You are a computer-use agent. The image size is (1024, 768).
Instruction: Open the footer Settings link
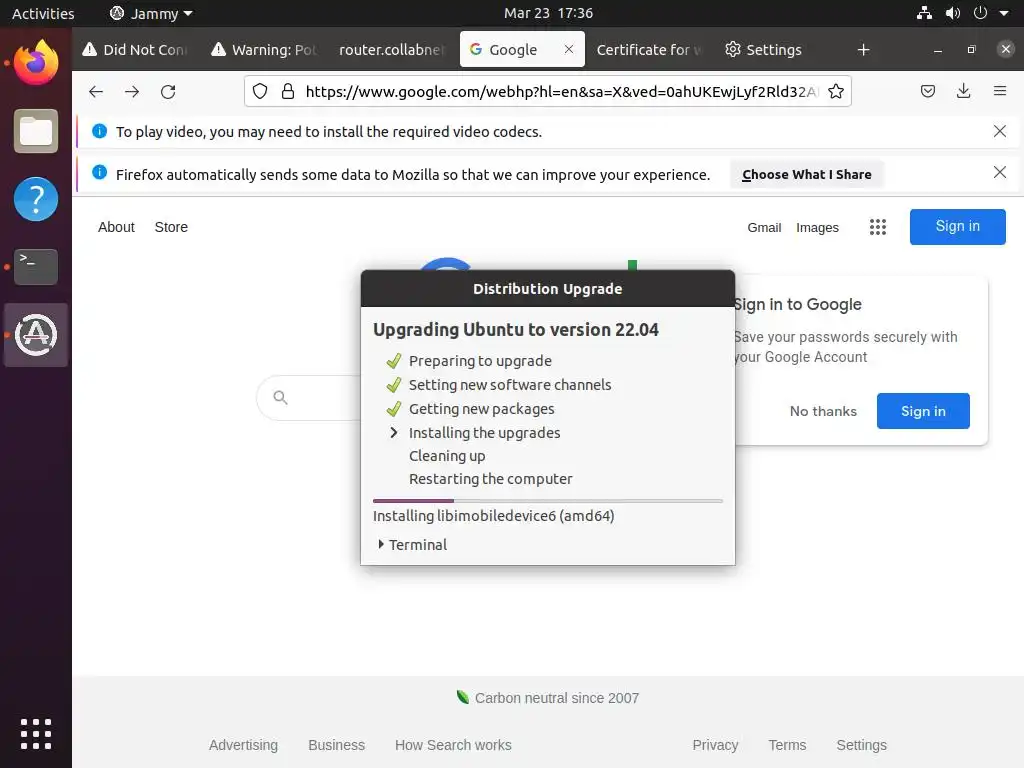861,744
